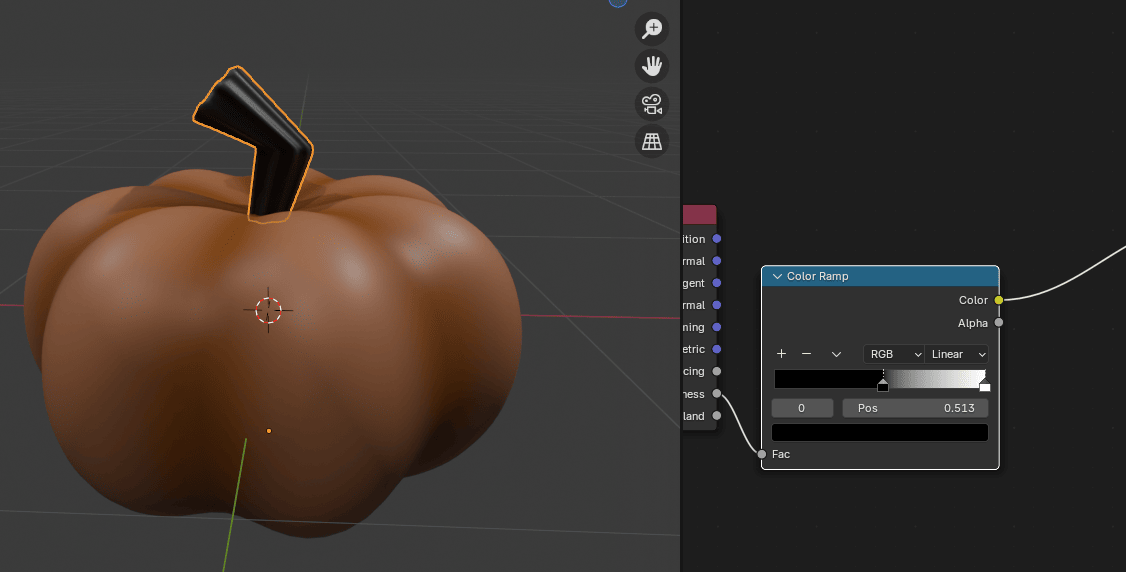The image size is (1126, 572).
Task: Remove a color stop with the minus button
Action: [806, 354]
